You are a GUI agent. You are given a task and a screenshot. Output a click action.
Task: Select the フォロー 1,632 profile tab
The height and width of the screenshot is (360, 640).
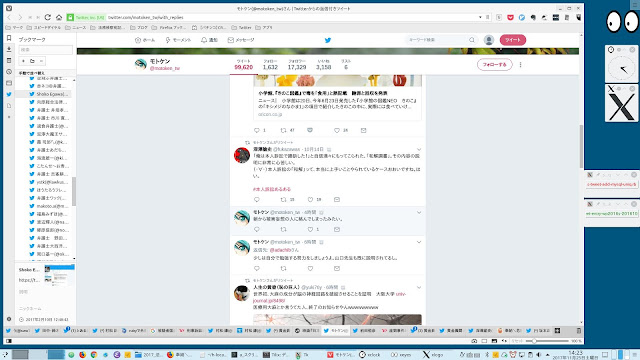point(270,64)
